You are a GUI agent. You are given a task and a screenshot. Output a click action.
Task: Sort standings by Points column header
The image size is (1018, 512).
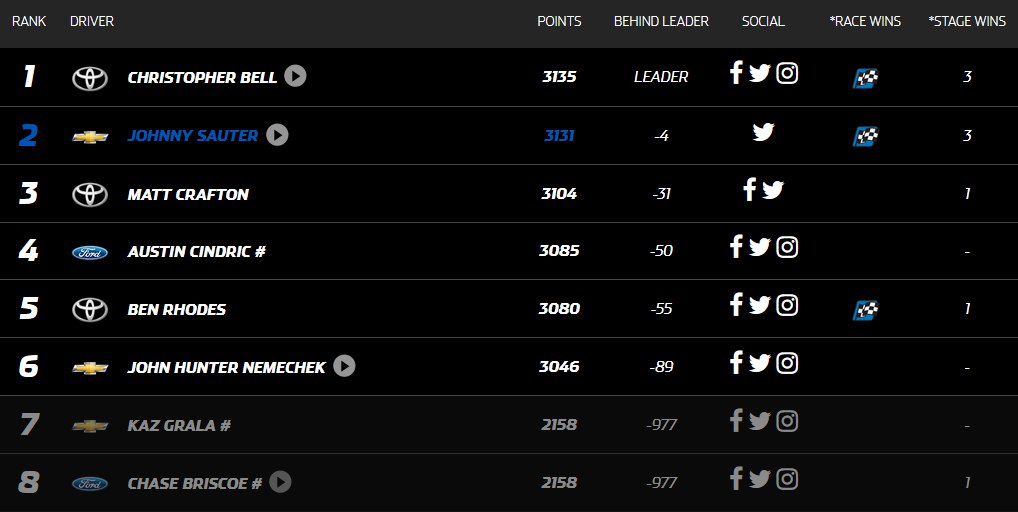(559, 21)
